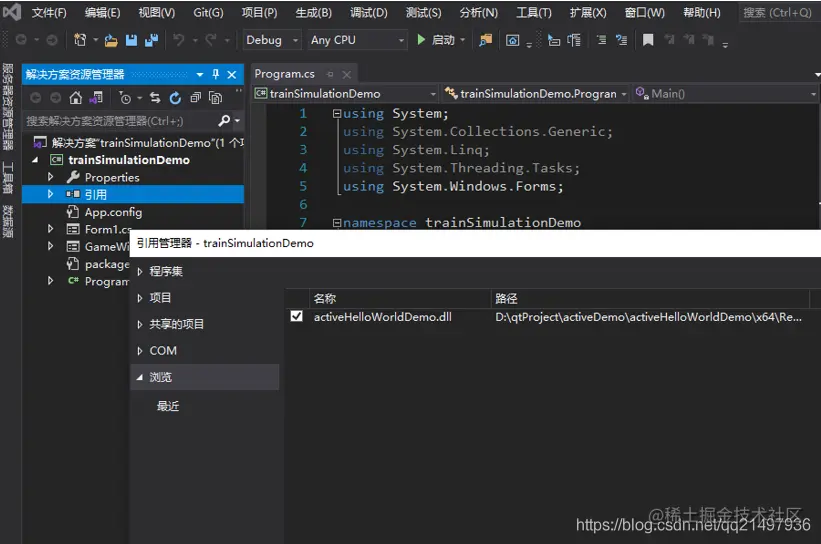Open the 编辑(E) menu
Viewport: 821px width, 544px height.
click(102, 12)
